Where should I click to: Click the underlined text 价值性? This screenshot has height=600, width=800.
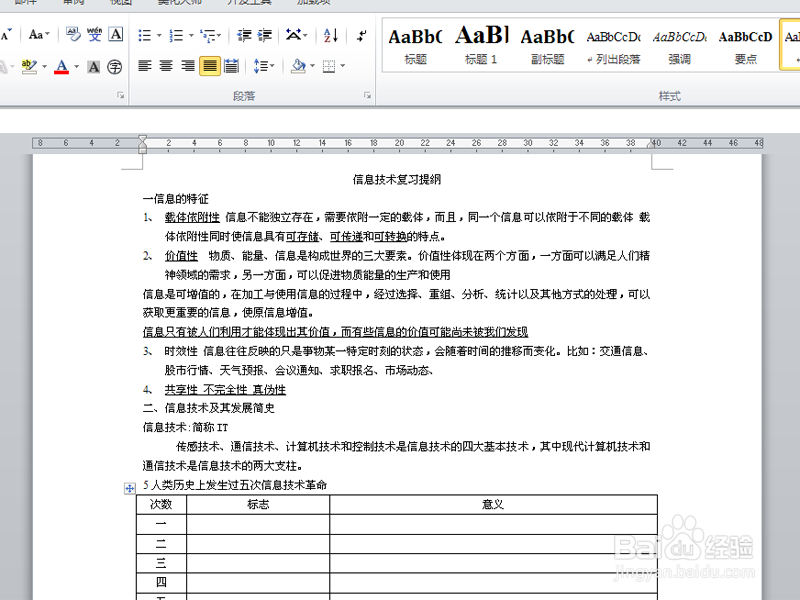point(181,256)
